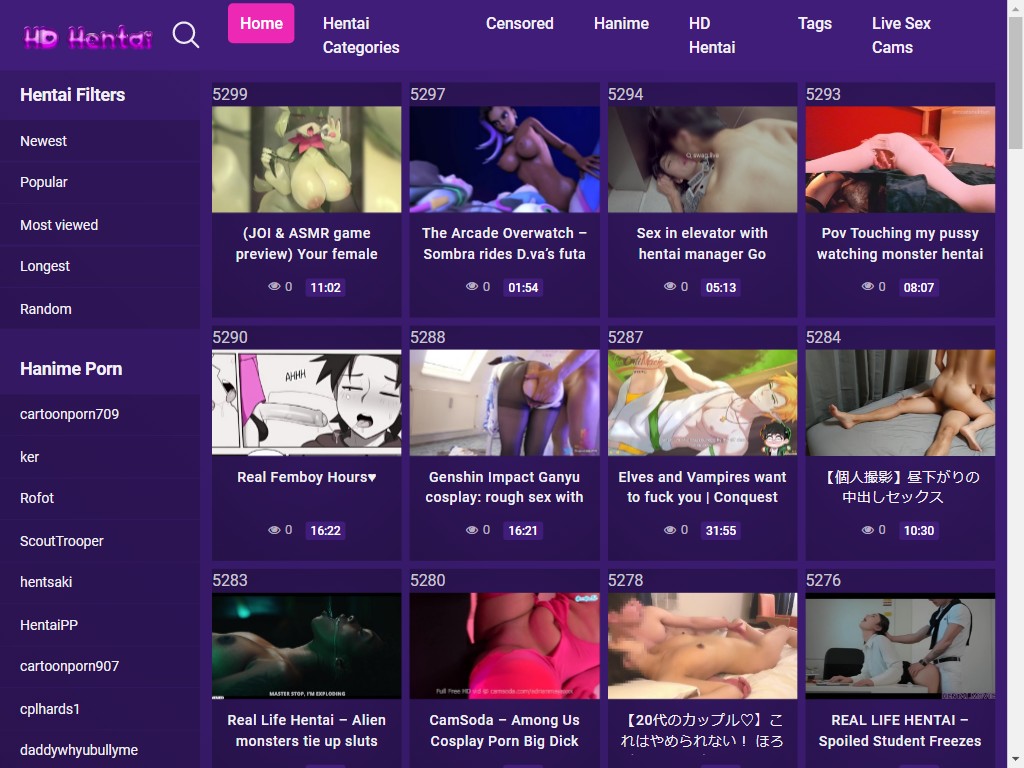Click the site logo in the header

[88, 38]
